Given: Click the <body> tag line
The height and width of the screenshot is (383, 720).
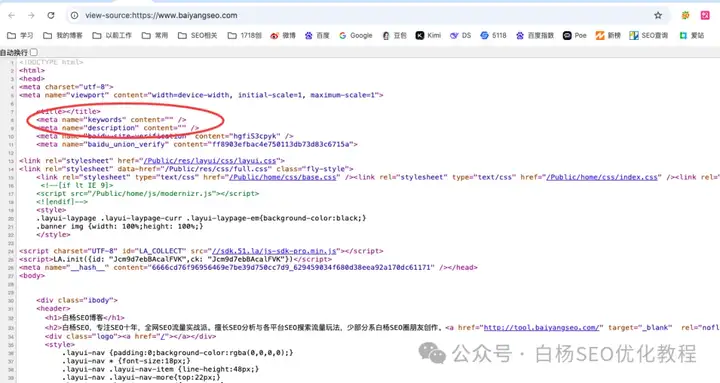Looking at the screenshot, I should 32,276.
